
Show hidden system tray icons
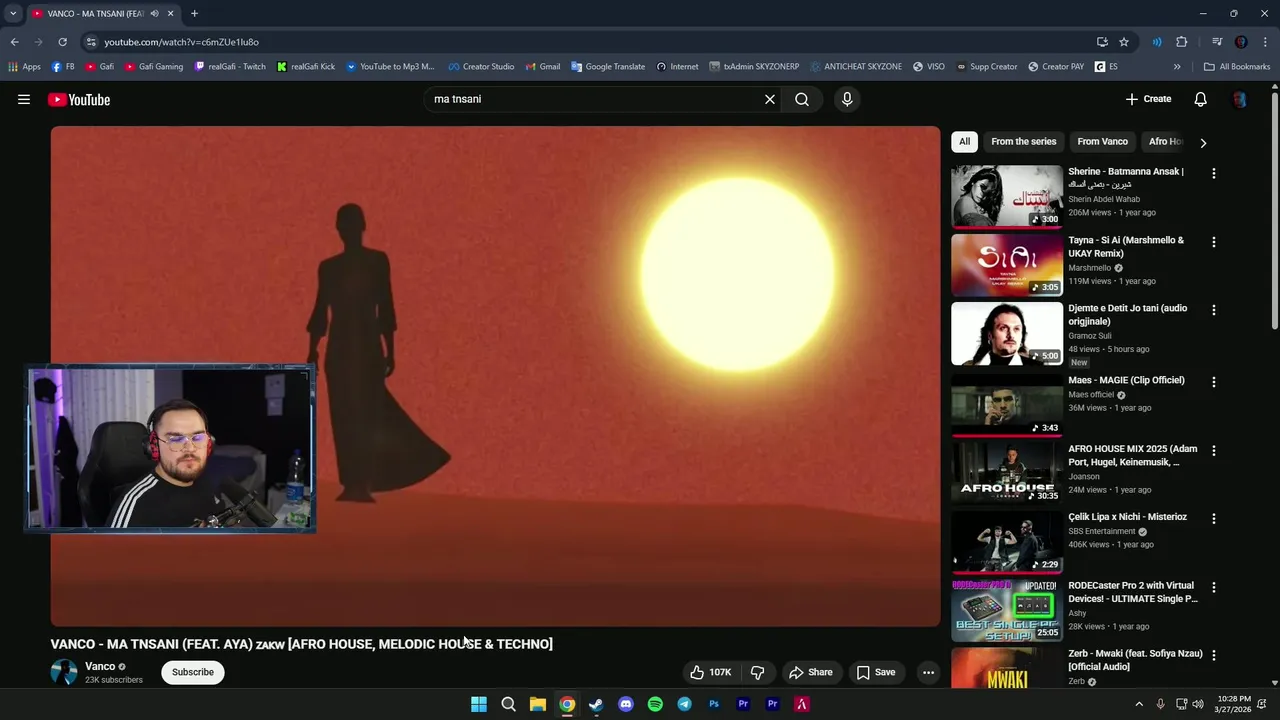(1138, 704)
